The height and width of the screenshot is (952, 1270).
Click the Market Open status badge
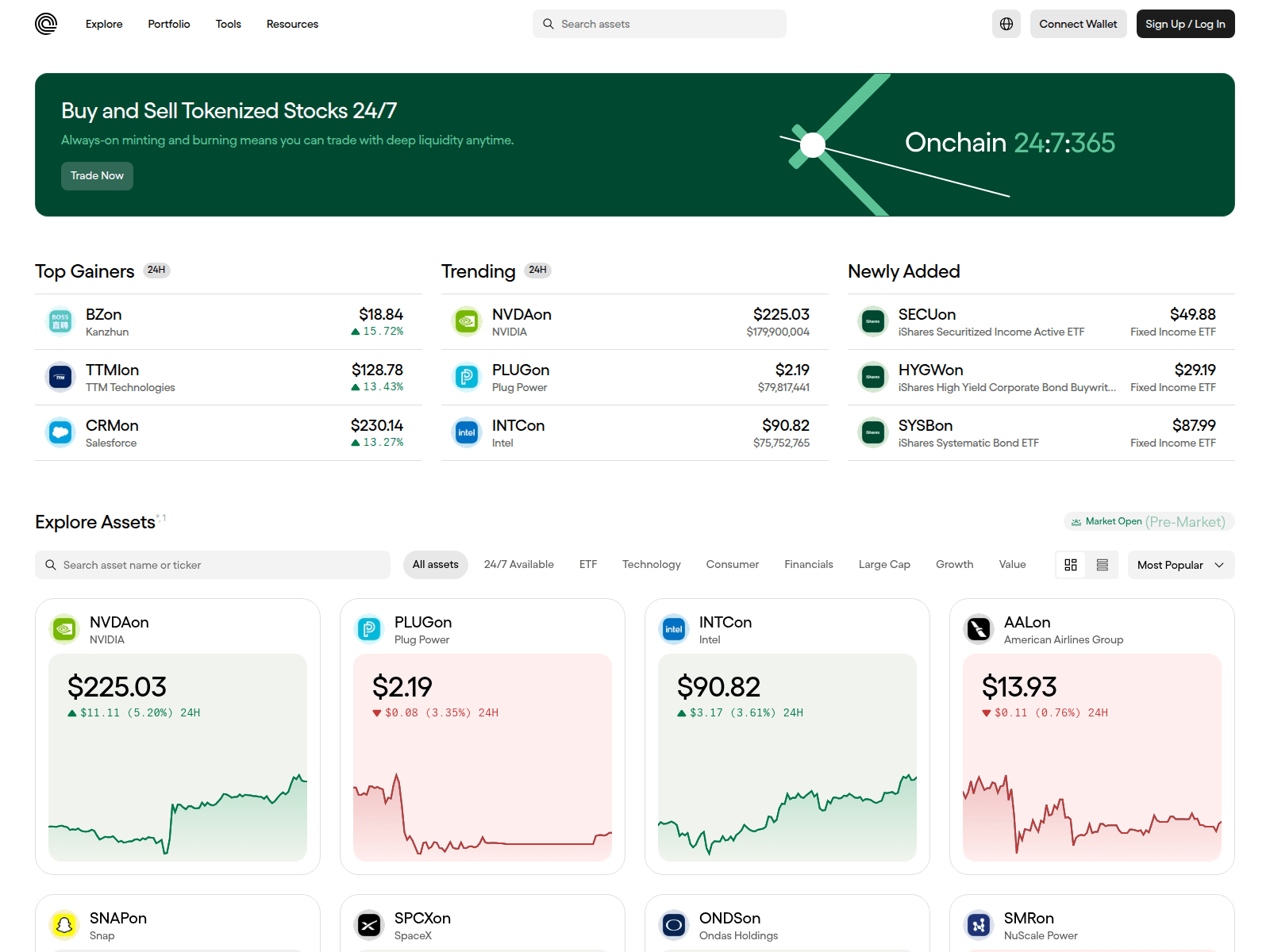tap(1149, 521)
